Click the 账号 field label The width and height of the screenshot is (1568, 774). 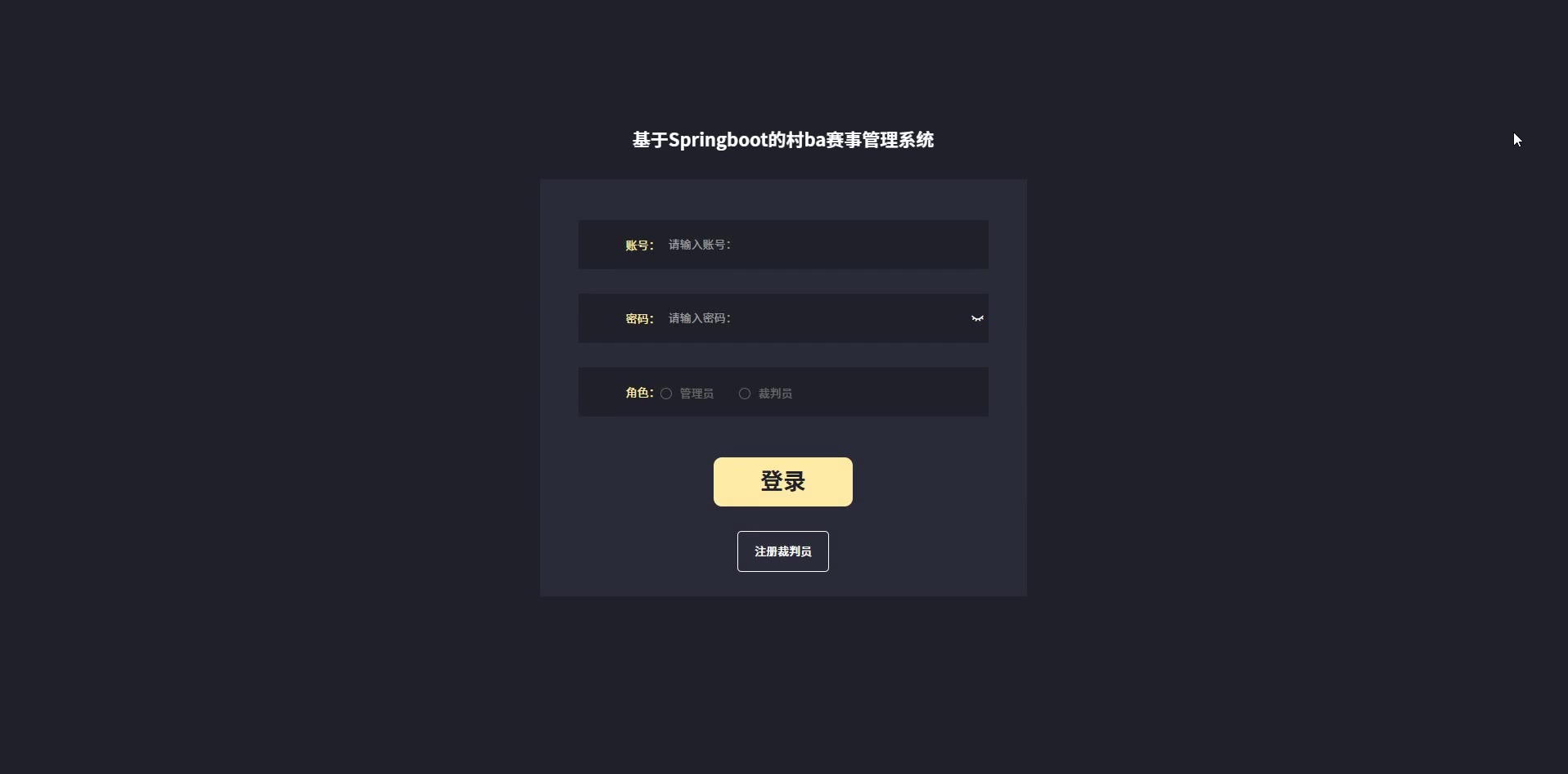click(x=639, y=245)
